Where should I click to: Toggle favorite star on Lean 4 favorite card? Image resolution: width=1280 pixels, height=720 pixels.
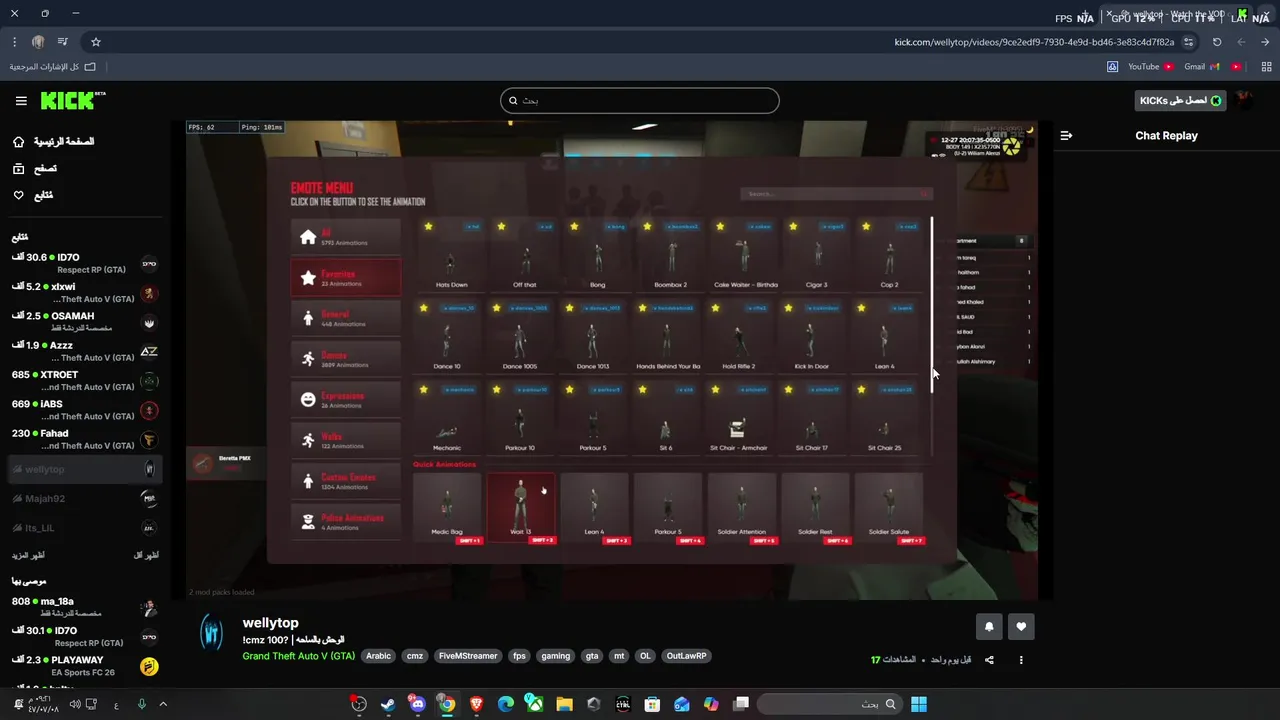[x=861, y=308]
